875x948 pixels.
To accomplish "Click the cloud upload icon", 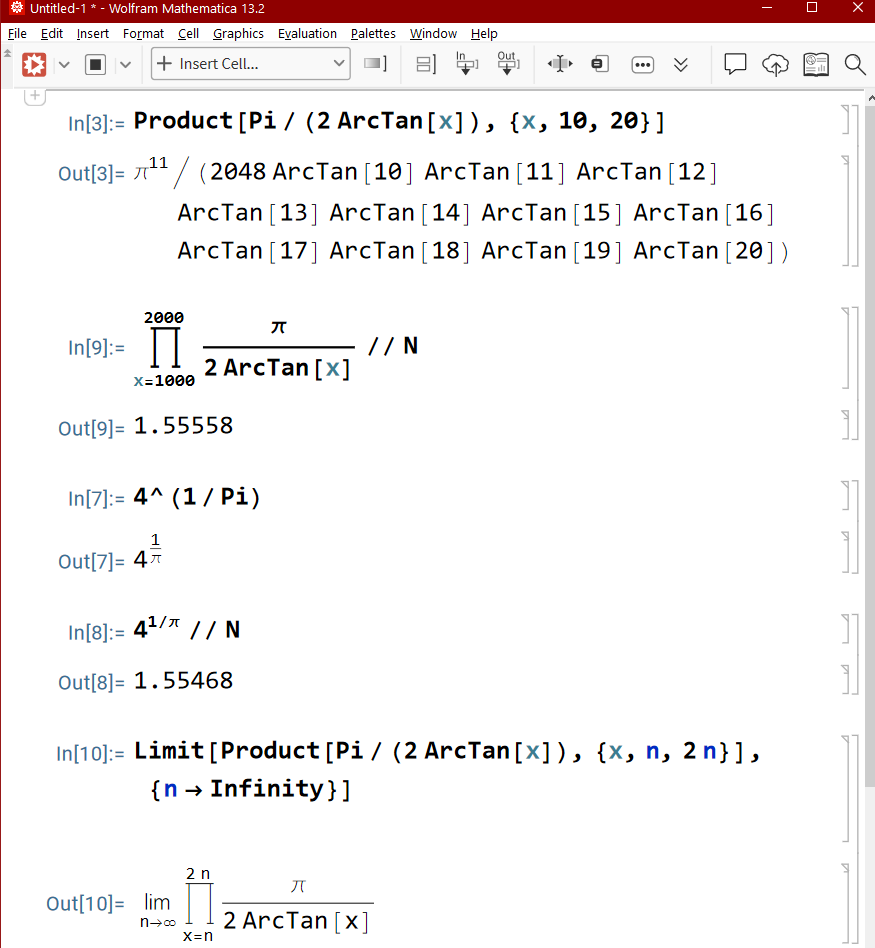I will pos(775,64).
